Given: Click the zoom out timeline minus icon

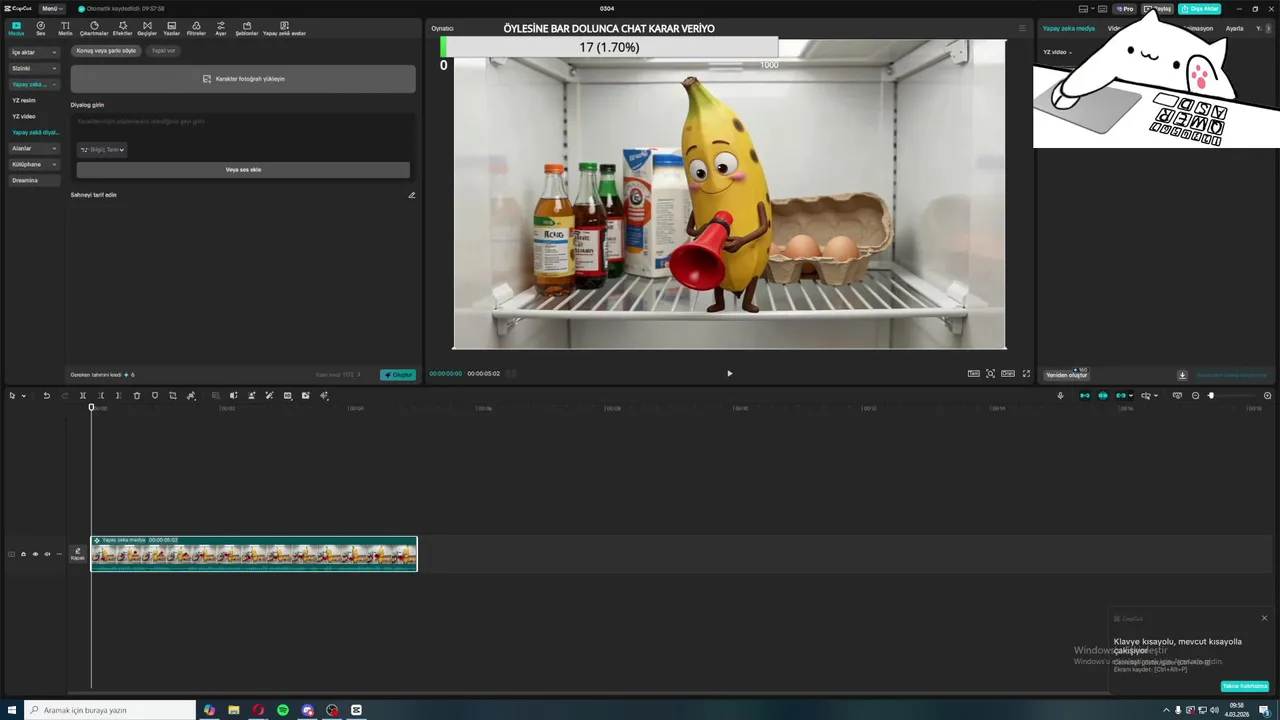Looking at the screenshot, I should coord(1195,396).
